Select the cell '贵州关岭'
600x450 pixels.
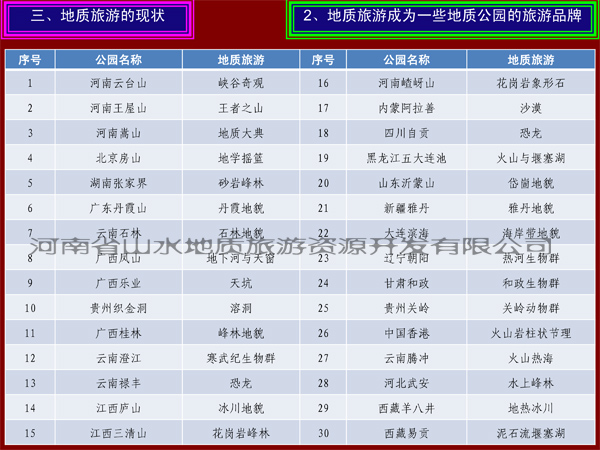(x=406, y=308)
